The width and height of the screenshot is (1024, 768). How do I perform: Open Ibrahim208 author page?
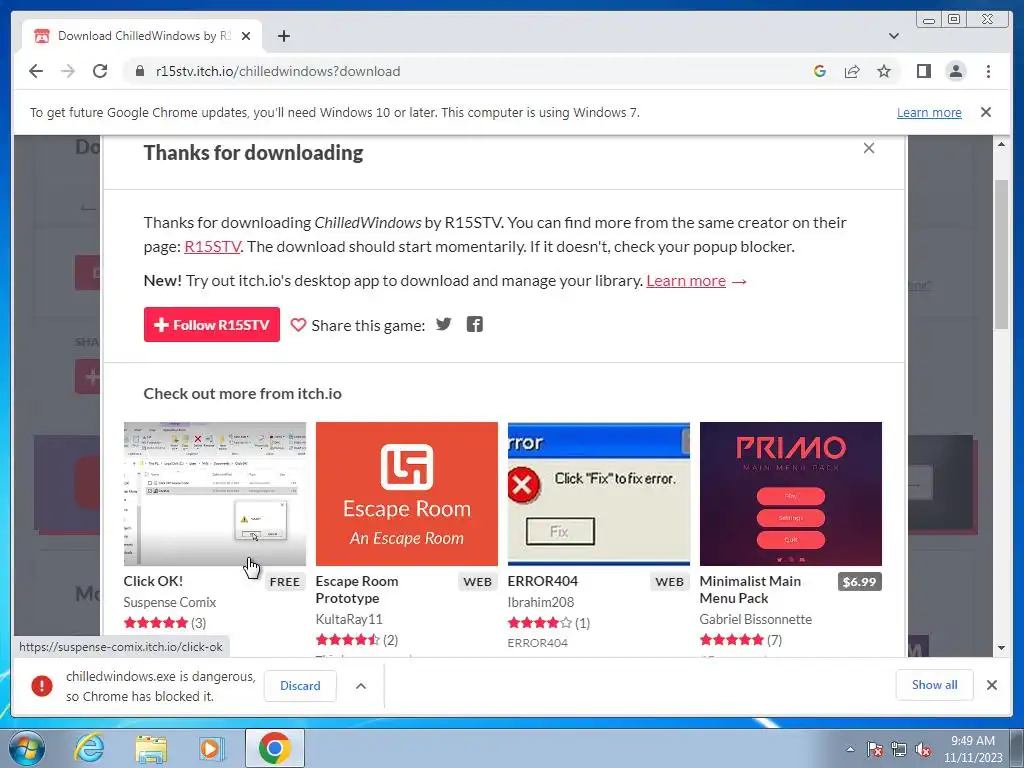pyautogui.click(x=541, y=602)
